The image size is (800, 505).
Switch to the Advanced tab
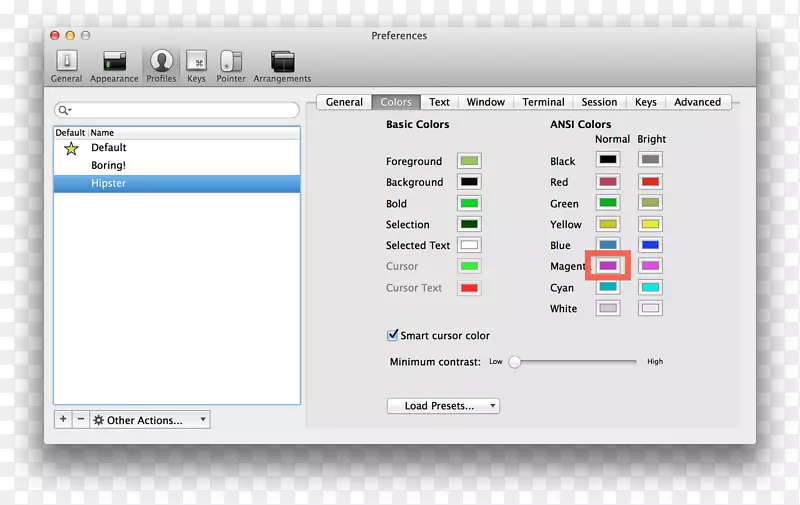tap(697, 102)
